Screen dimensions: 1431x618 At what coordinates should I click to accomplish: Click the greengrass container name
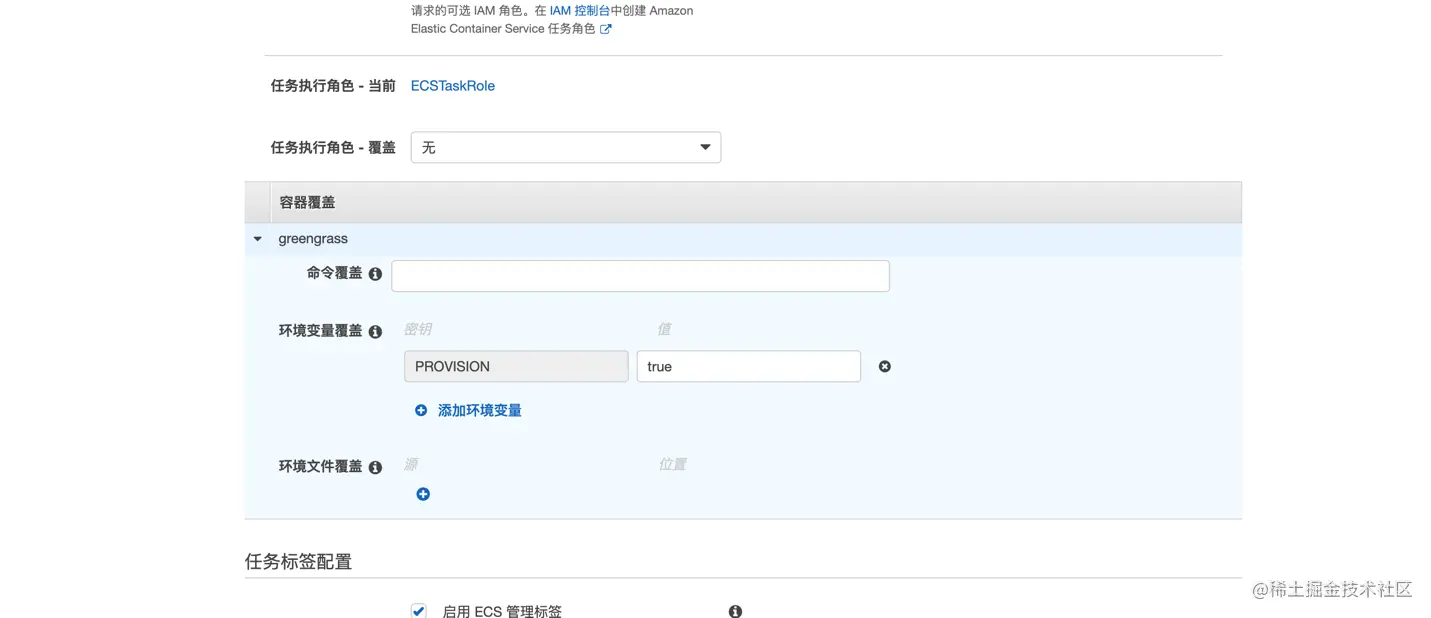coord(313,239)
